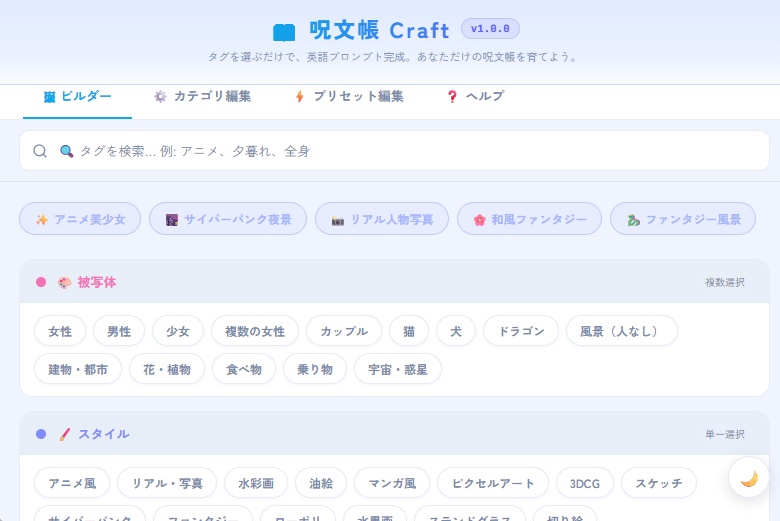Click flower icon on 和風ファンタジー preset
This screenshot has height=521, width=780.
point(480,219)
